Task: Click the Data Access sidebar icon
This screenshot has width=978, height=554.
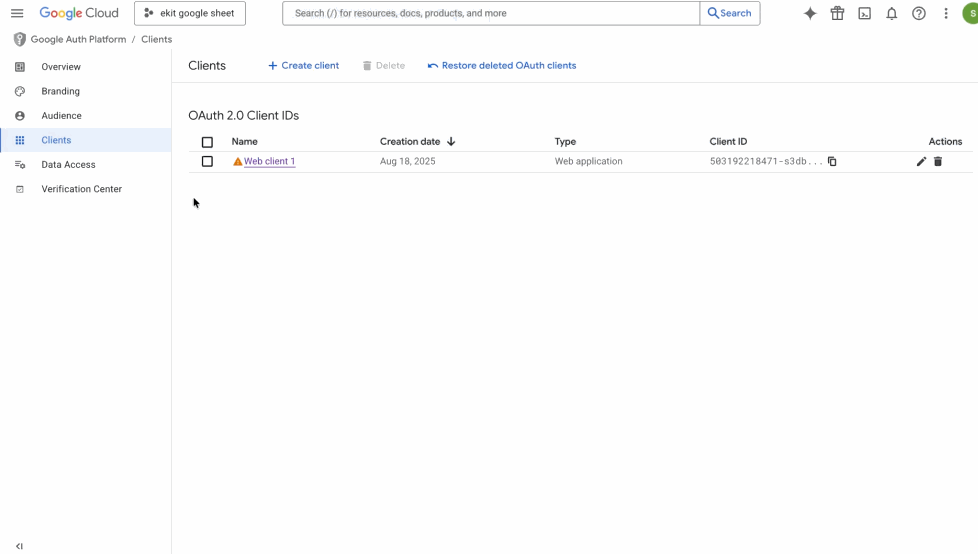Action: click(20, 165)
